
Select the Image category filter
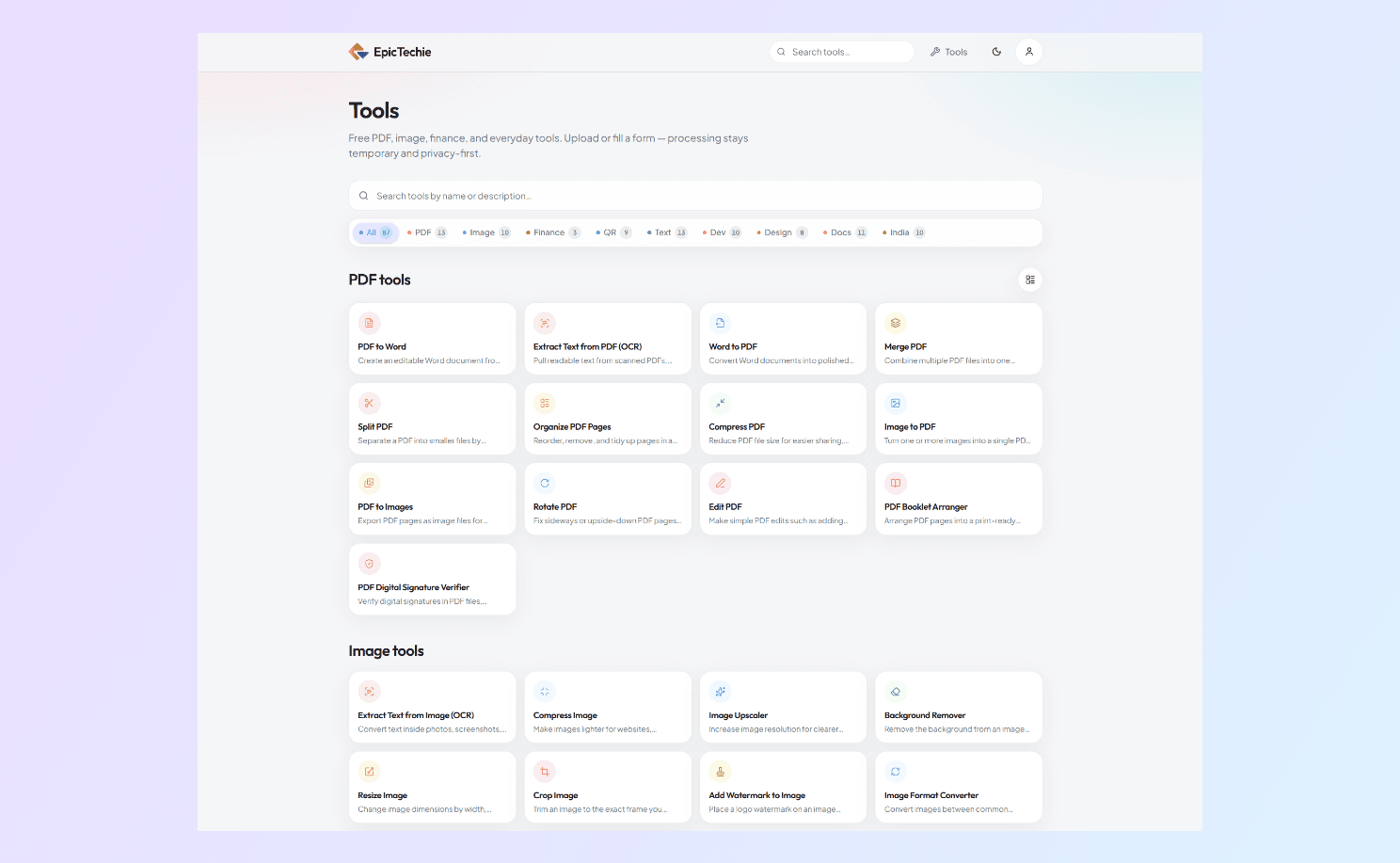pos(486,232)
